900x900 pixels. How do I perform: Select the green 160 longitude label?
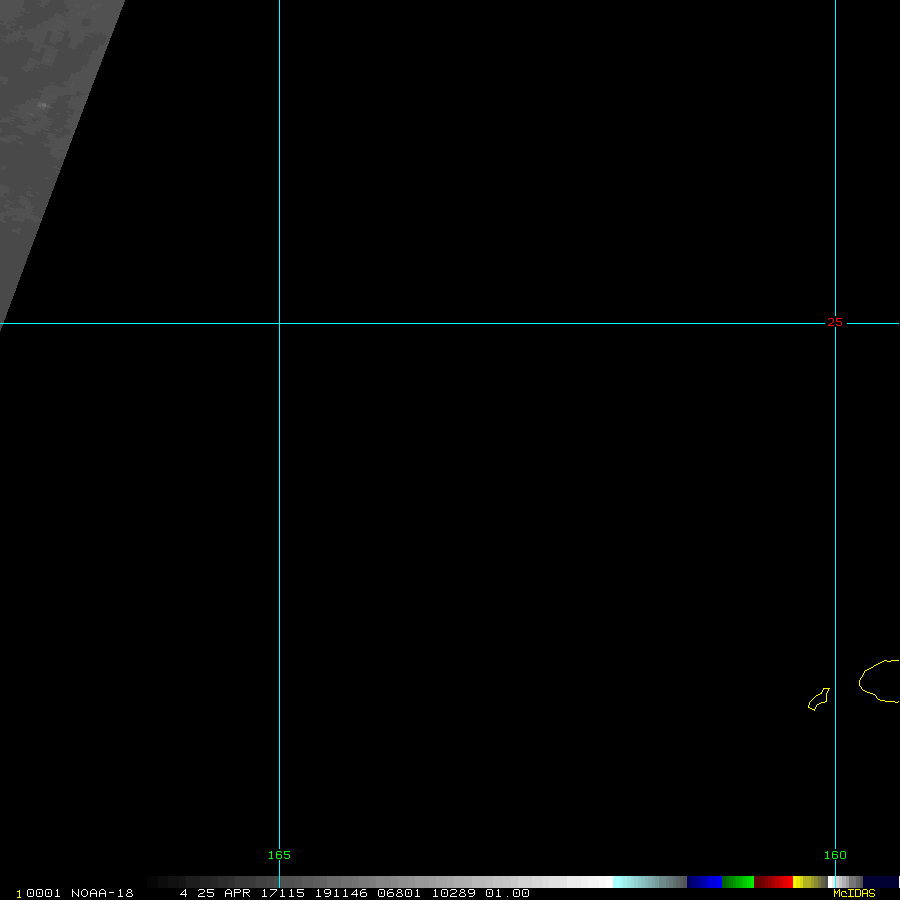835,855
